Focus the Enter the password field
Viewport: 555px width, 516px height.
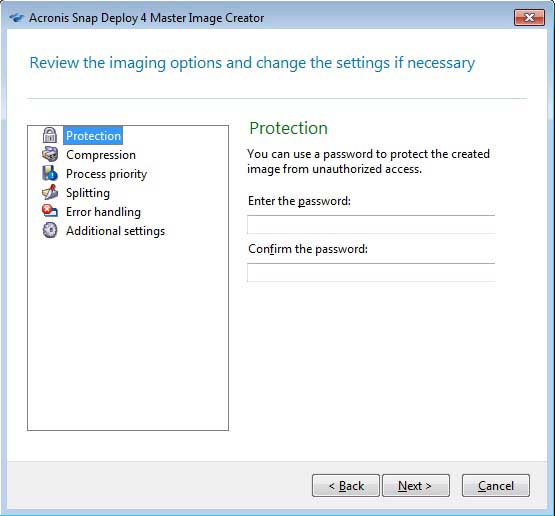pos(371,224)
